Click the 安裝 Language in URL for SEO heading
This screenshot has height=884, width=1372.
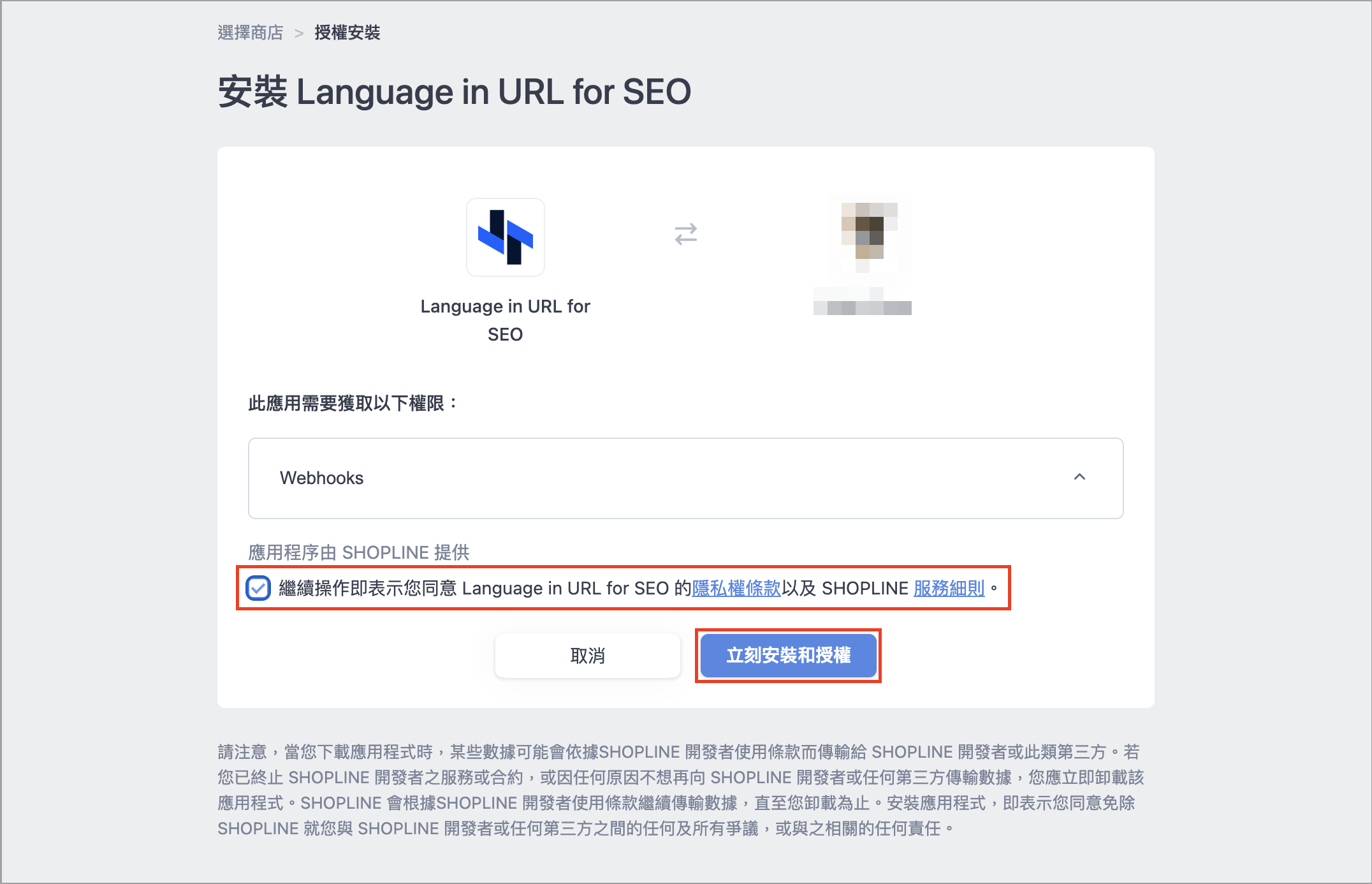coord(455,92)
